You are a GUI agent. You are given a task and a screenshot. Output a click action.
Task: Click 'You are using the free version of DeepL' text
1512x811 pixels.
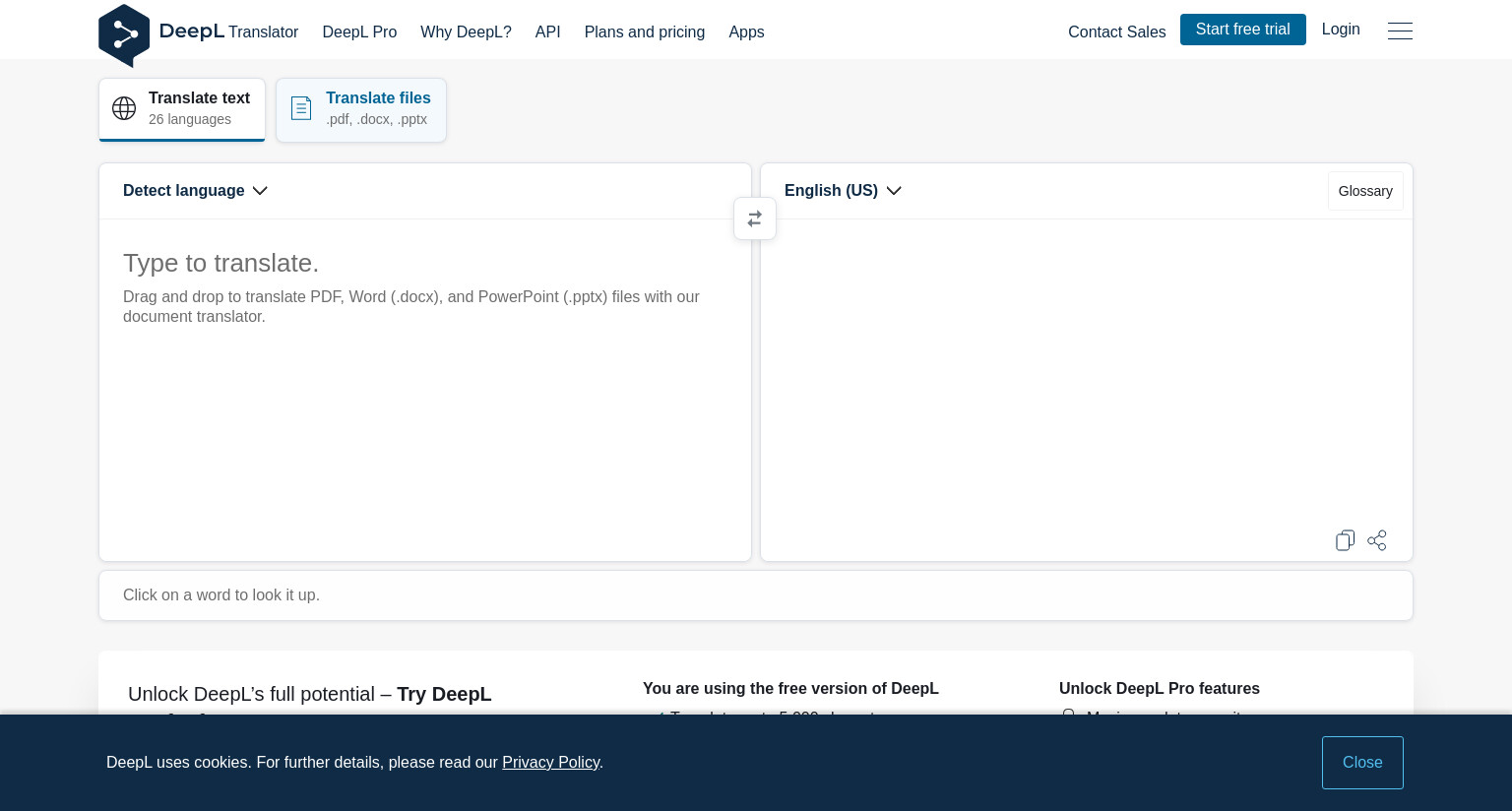pos(790,689)
